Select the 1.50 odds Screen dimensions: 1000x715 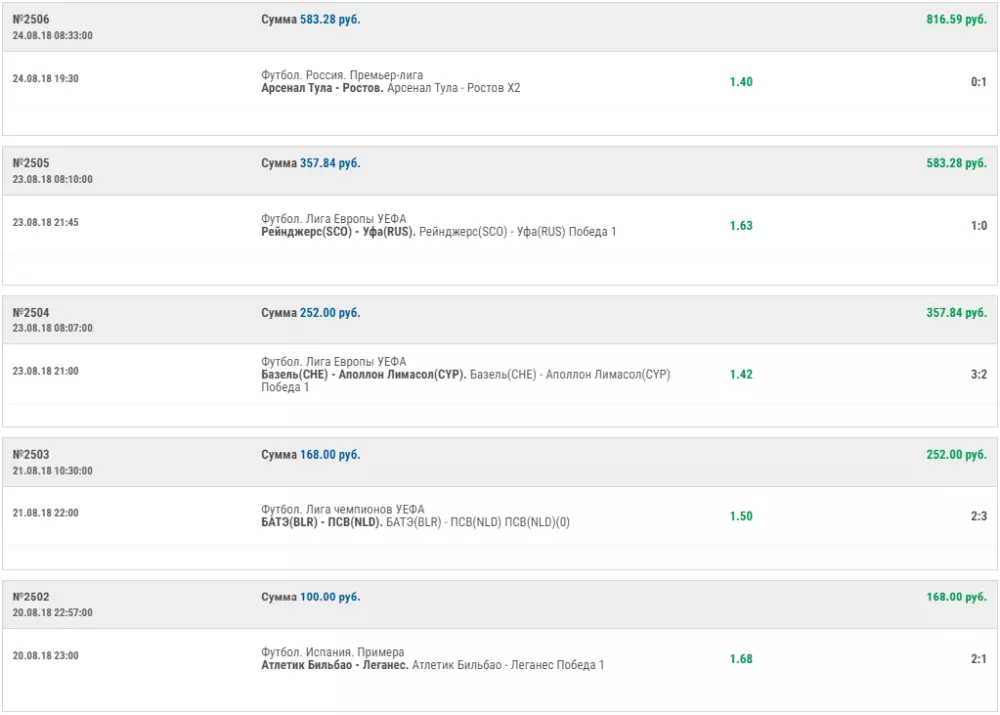(741, 516)
